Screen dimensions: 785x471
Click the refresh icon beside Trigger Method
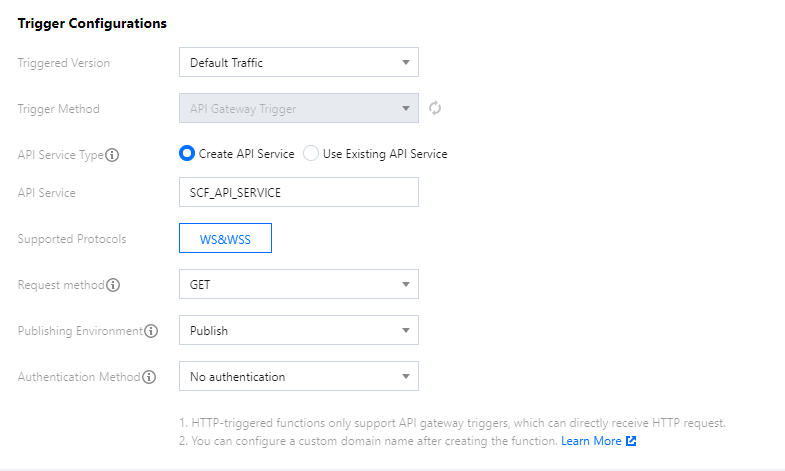click(x=435, y=108)
